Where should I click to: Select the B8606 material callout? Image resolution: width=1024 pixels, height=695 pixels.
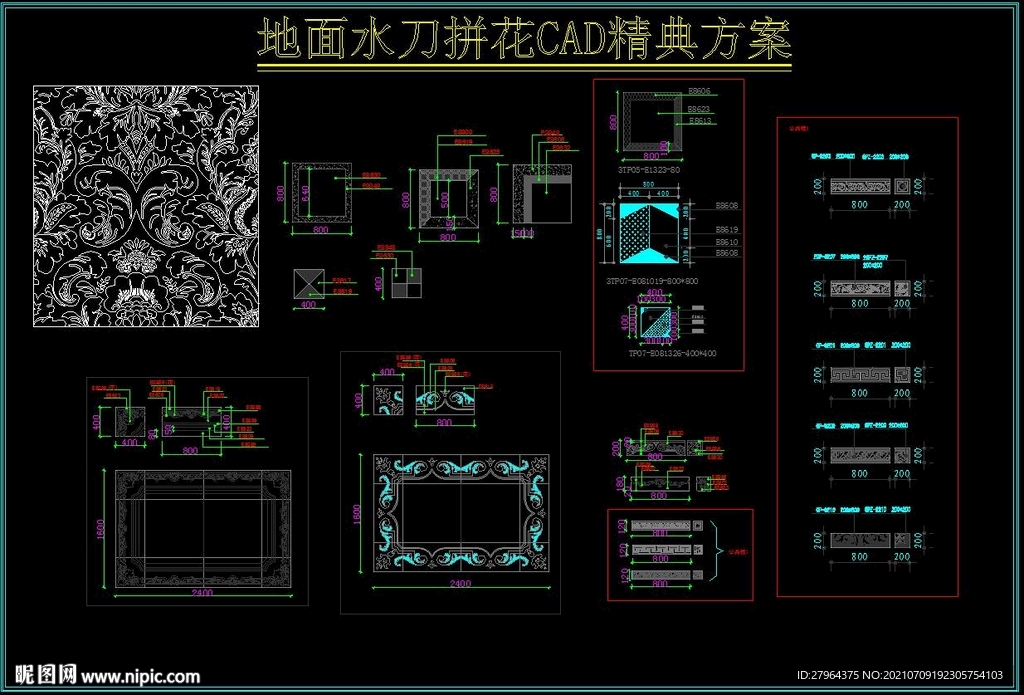coord(699,92)
